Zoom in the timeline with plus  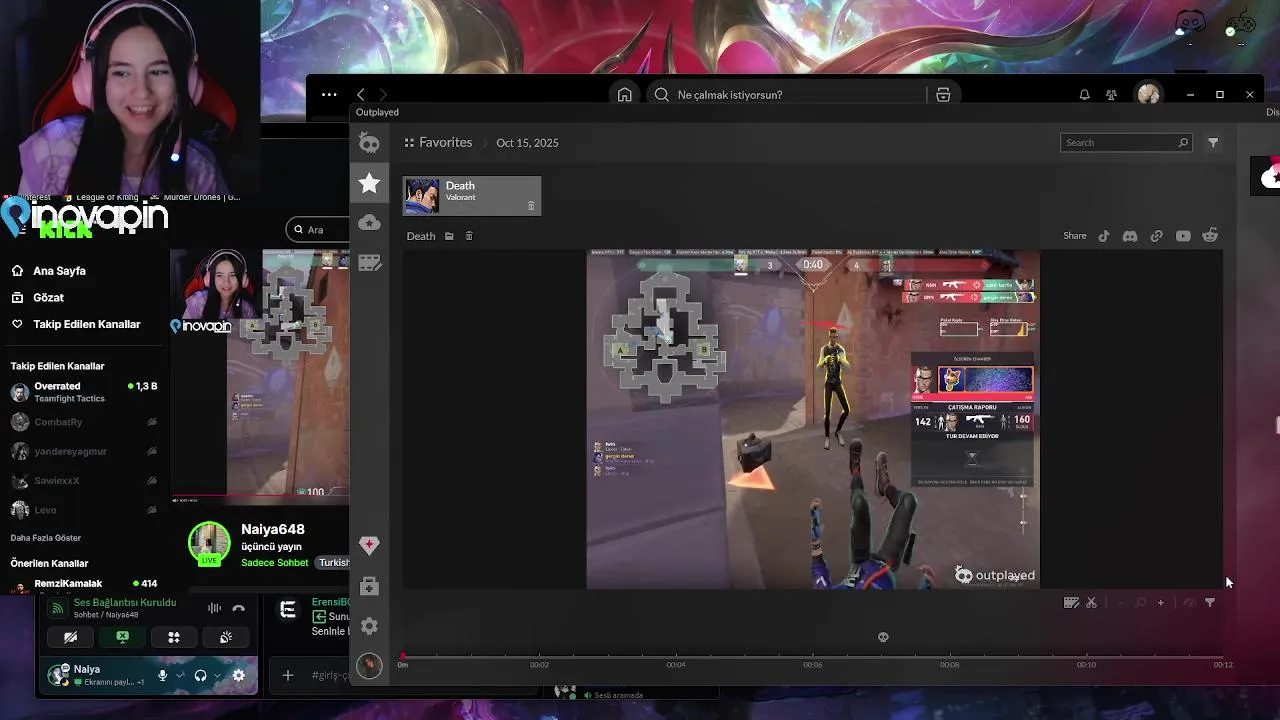(x=1160, y=603)
